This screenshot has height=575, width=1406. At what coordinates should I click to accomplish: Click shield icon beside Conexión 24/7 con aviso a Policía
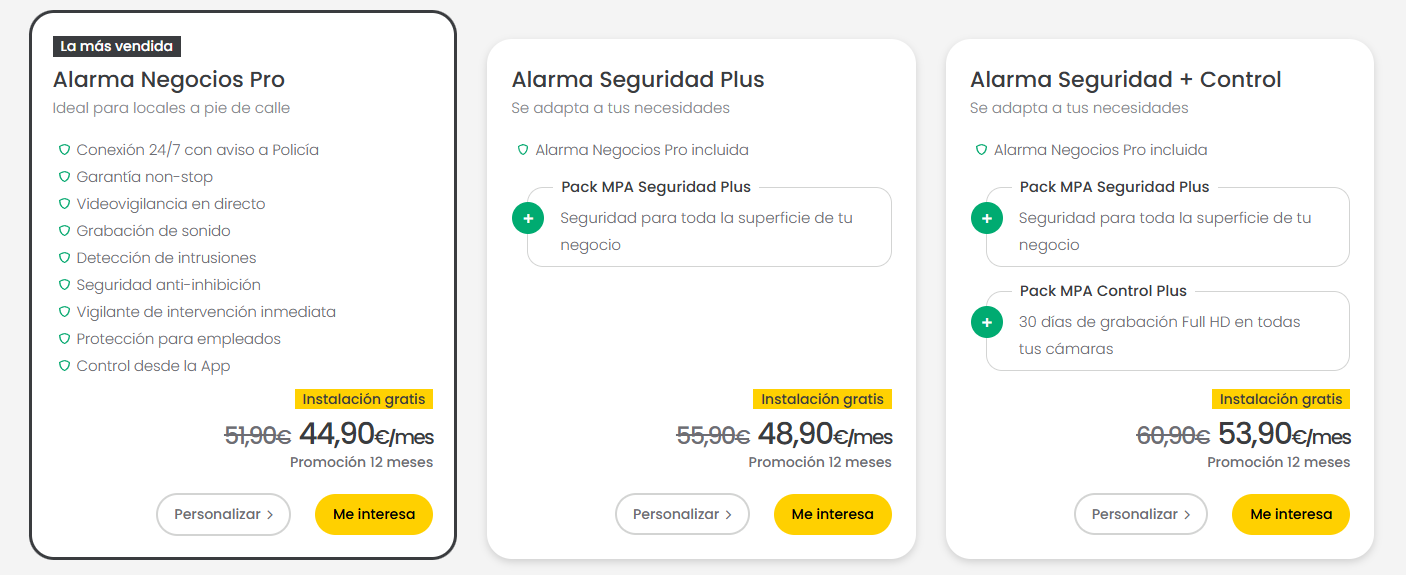(x=64, y=150)
